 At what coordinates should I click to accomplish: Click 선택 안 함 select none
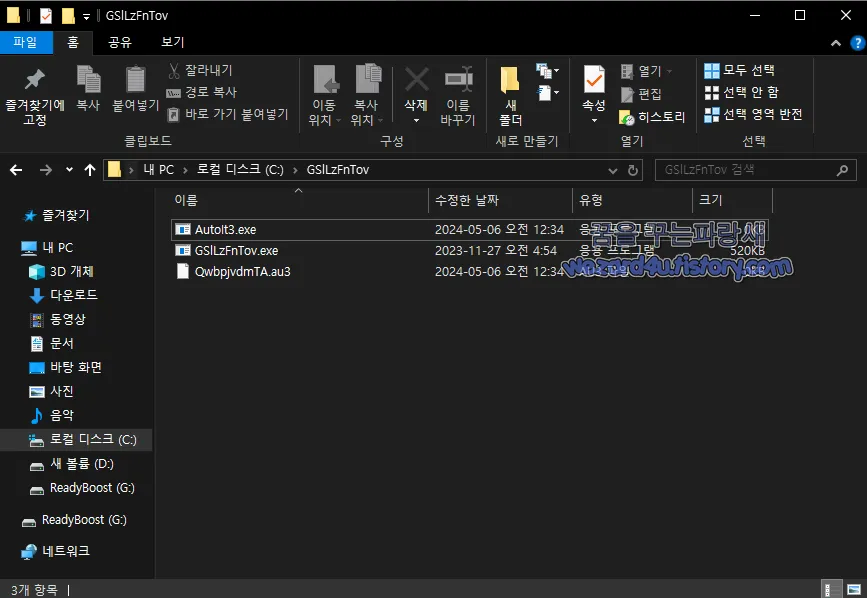741,92
